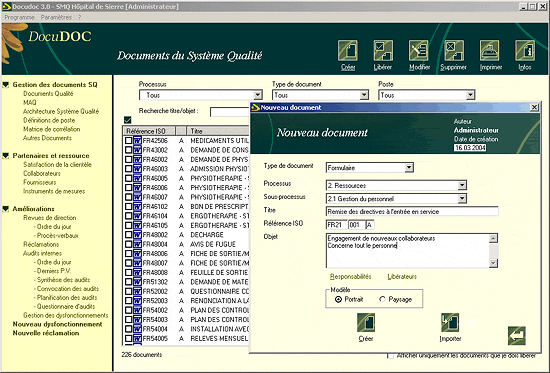This screenshot has height=373, width=550.
Task: Open the Processus filter dropdown
Action: (x=258, y=95)
